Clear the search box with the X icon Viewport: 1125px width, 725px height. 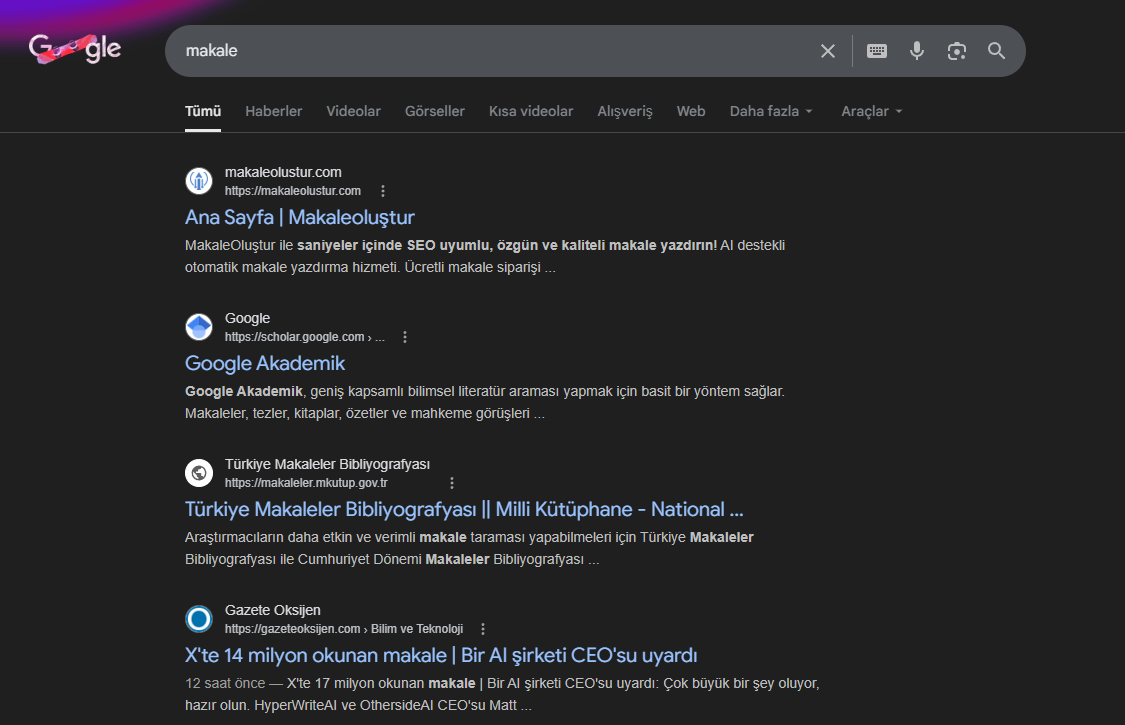pos(828,51)
